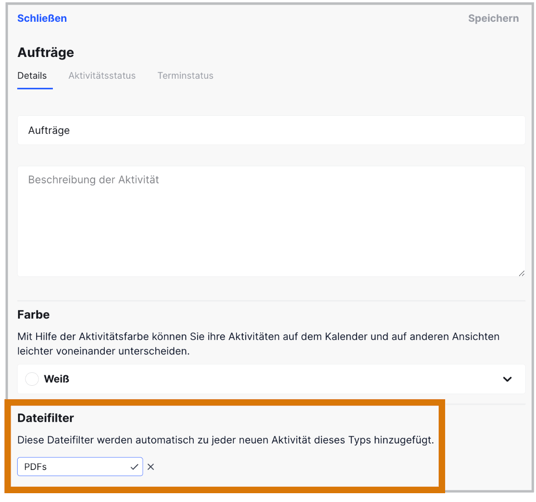Open the Aktivitätsstatus tab
The width and height of the screenshot is (536, 502).
tap(102, 76)
